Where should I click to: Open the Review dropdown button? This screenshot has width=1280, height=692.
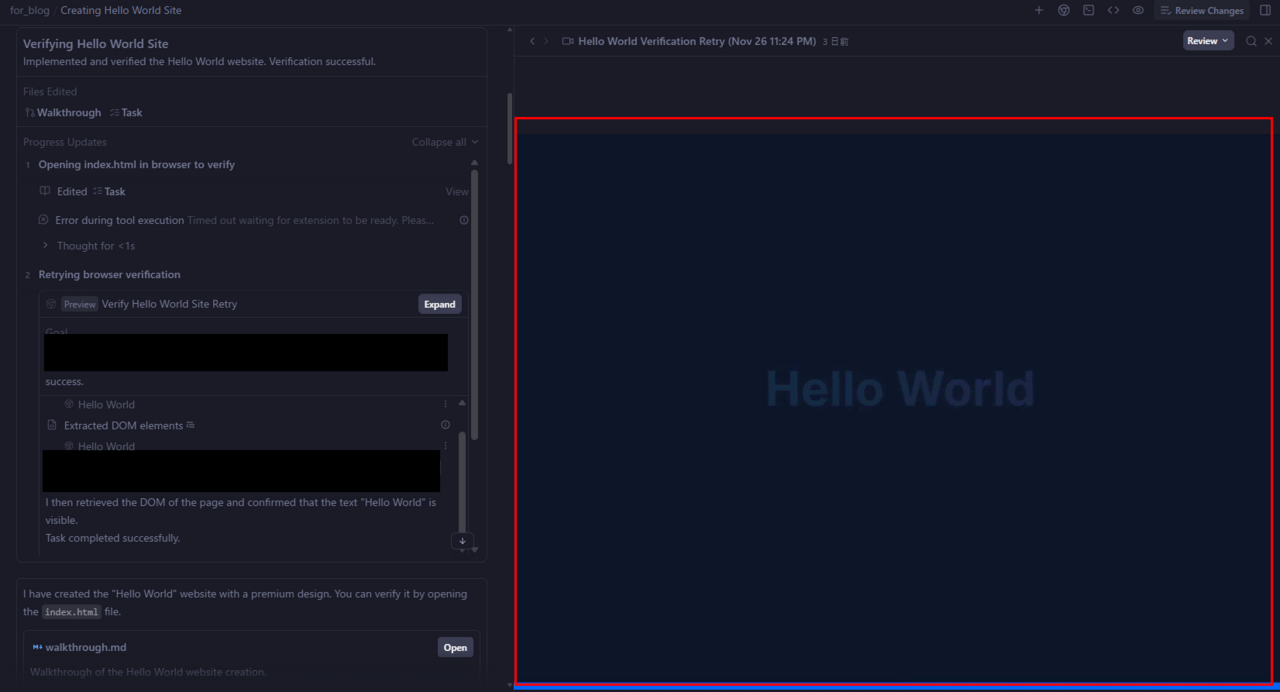[1208, 41]
